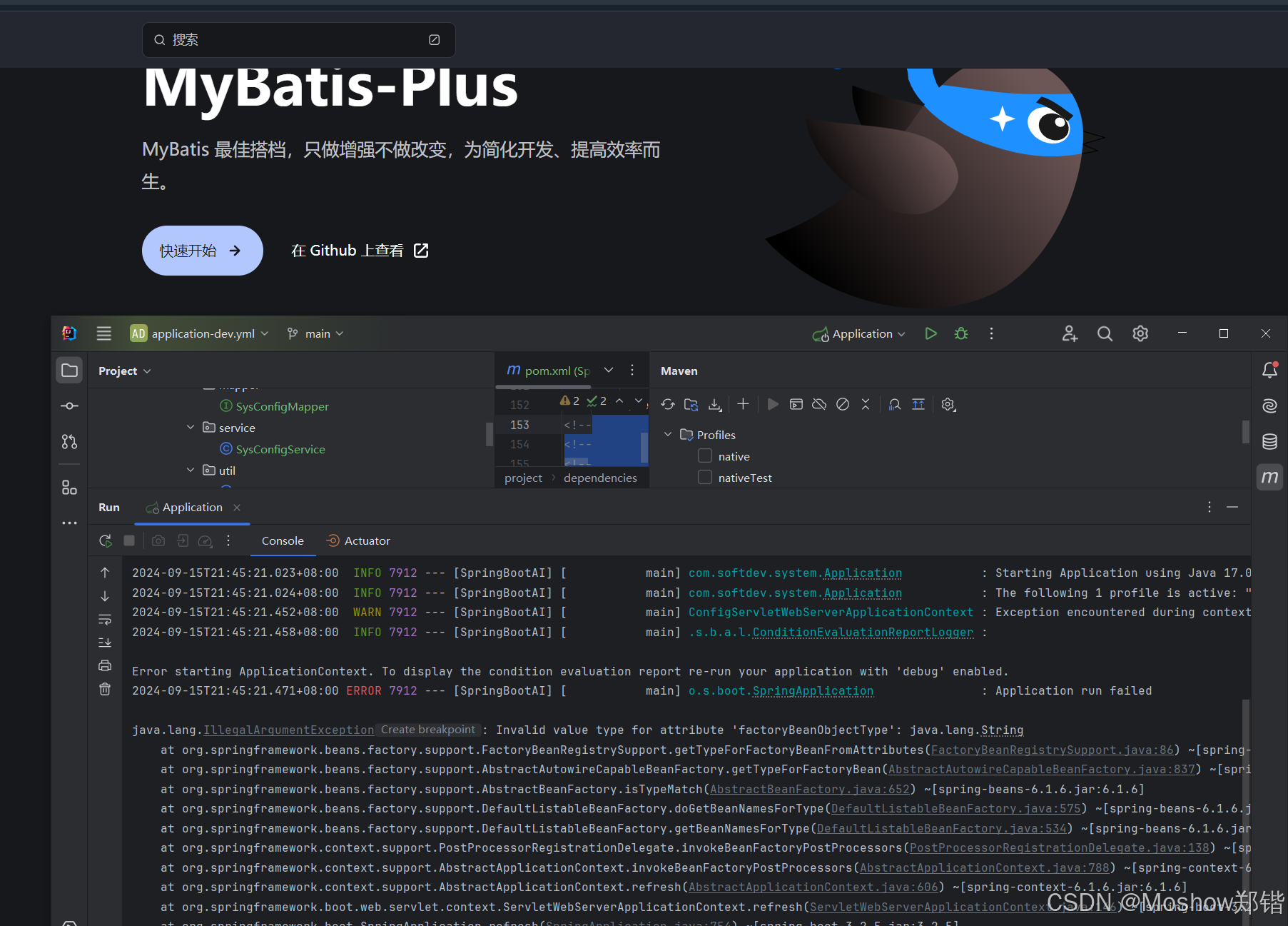
Task: Rerun the Application in Run panel
Action: coord(105,540)
